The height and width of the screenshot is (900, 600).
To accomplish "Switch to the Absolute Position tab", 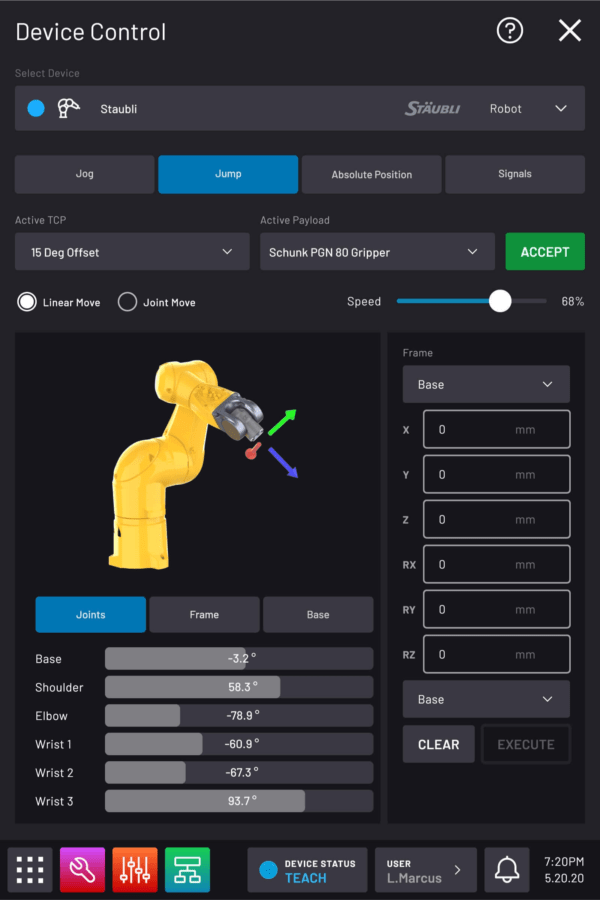I will pos(371,174).
